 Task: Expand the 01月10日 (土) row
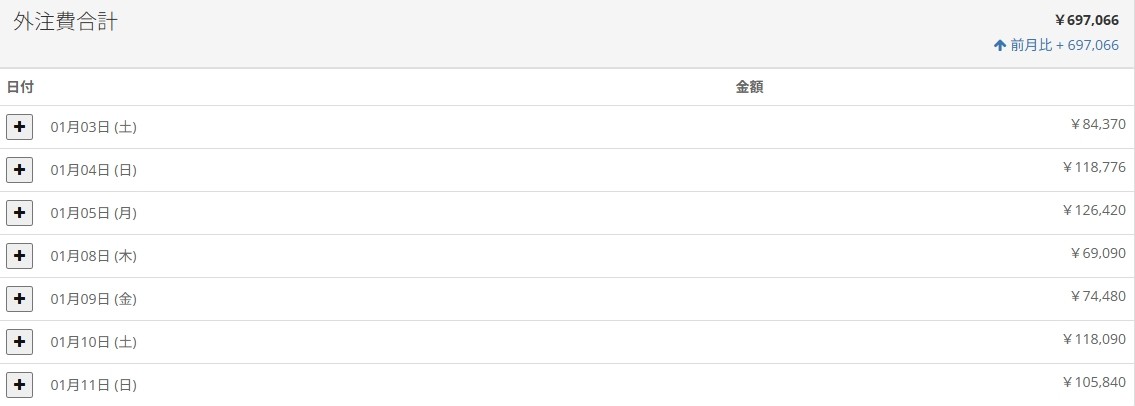pos(19,342)
